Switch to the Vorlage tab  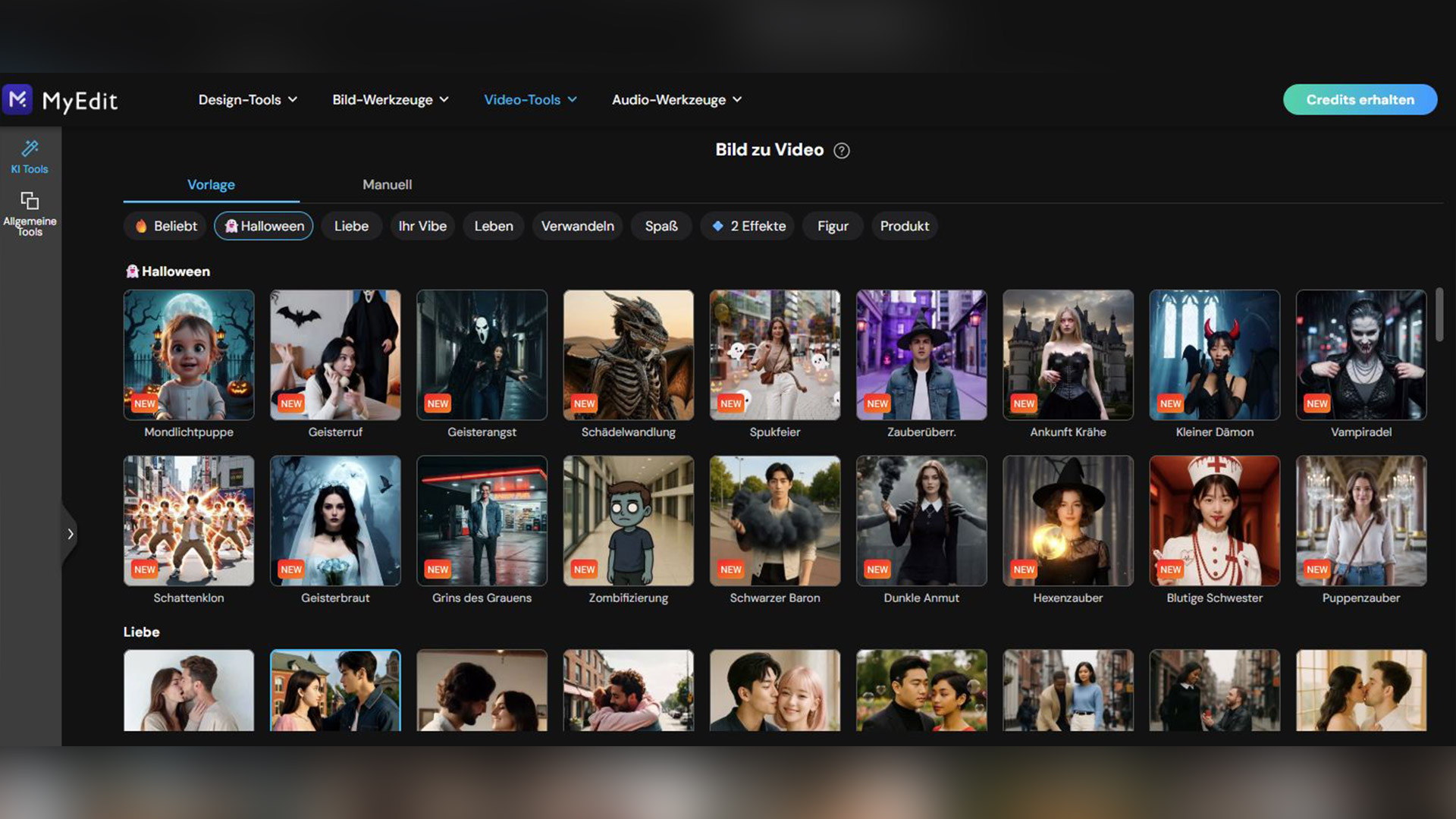pyautogui.click(x=211, y=184)
